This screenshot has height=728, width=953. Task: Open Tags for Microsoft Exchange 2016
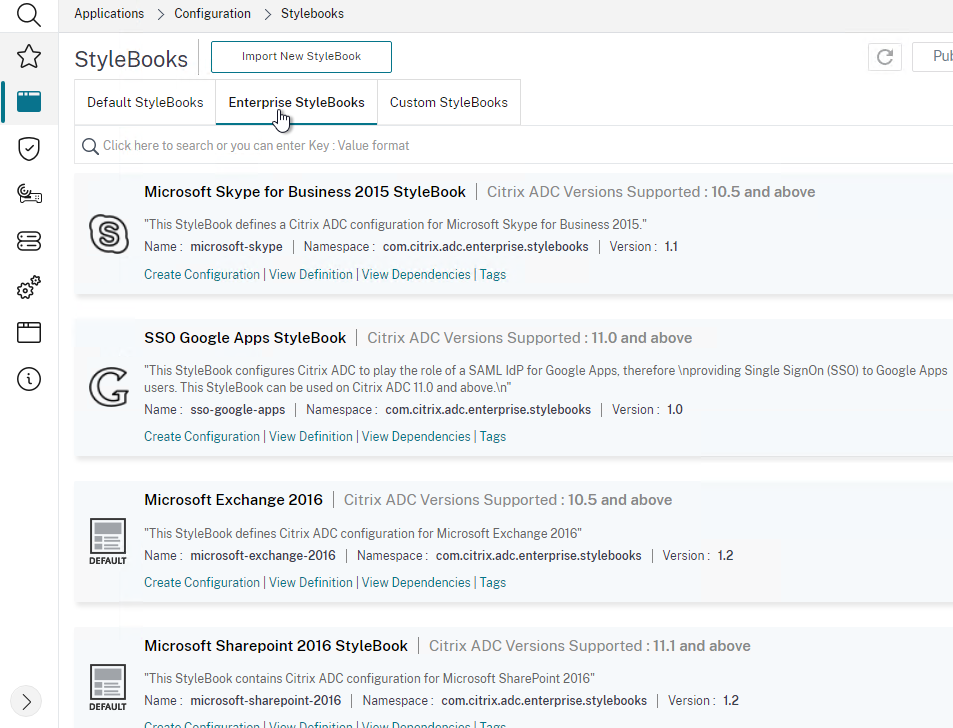tap(493, 582)
